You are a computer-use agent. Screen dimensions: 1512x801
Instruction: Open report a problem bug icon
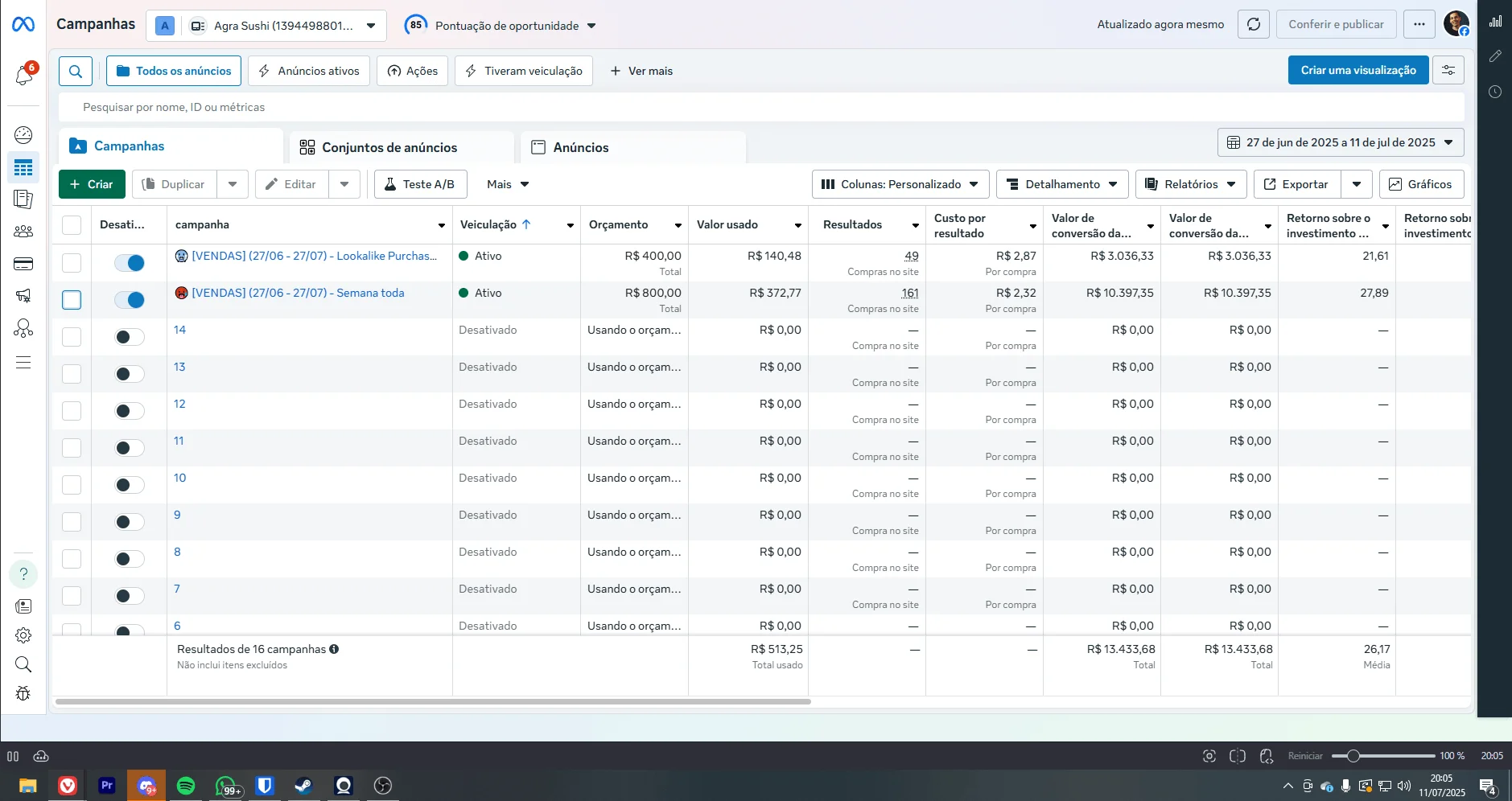coord(23,693)
